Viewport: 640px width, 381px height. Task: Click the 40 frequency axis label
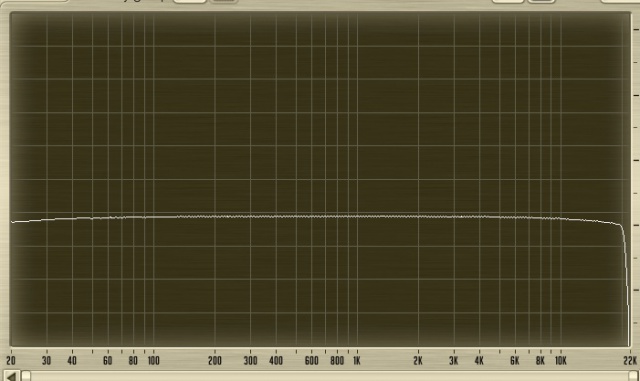pyautogui.click(x=72, y=361)
